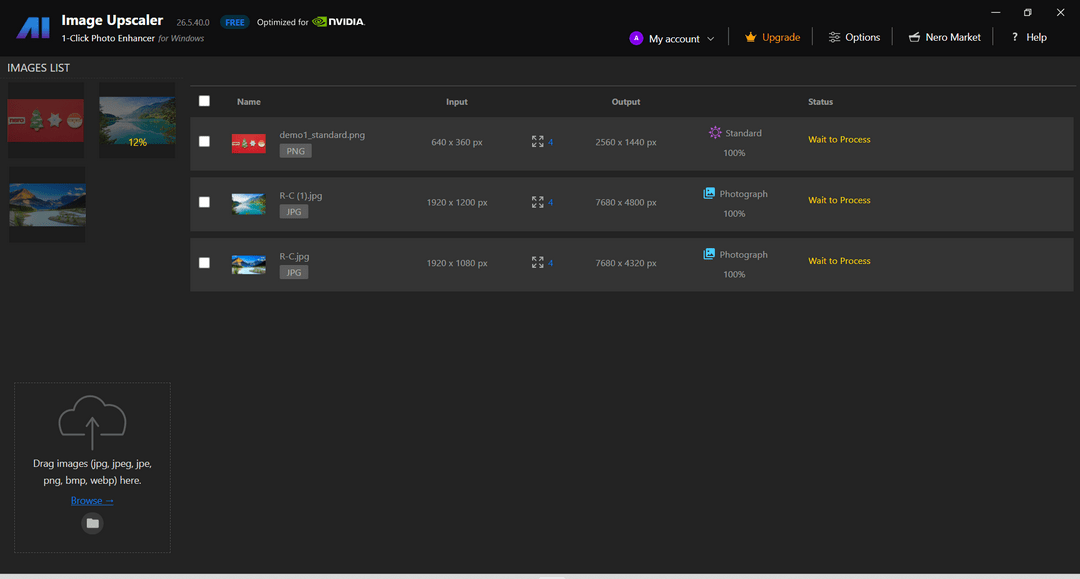Tick the checkbox for R-C (1).jpg
This screenshot has width=1080, height=579.
tap(204, 202)
